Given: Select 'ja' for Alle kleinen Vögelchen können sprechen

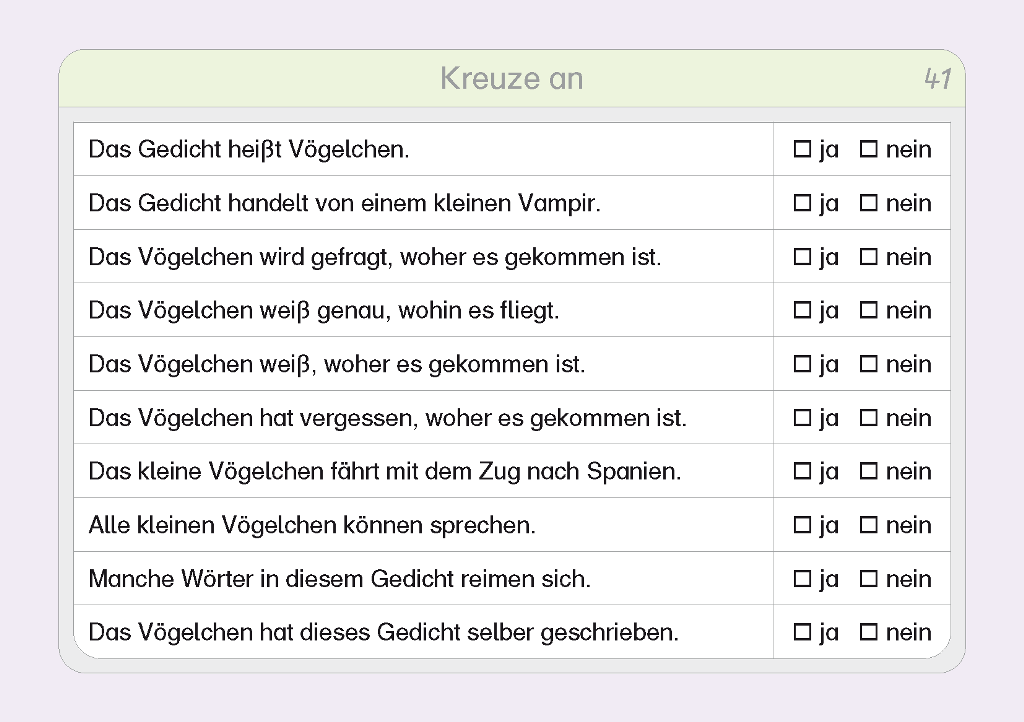Looking at the screenshot, I should (x=802, y=526).
